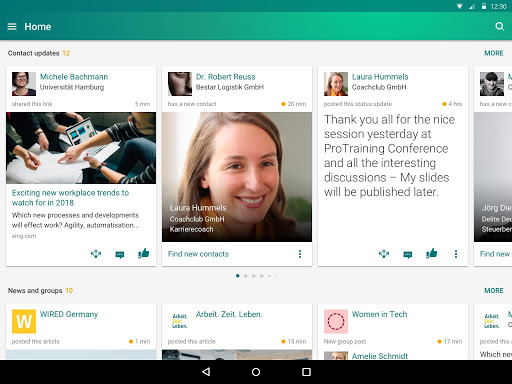Tap the Android home circle button
Screen dimensions: 512x384
tap(256, 372)
